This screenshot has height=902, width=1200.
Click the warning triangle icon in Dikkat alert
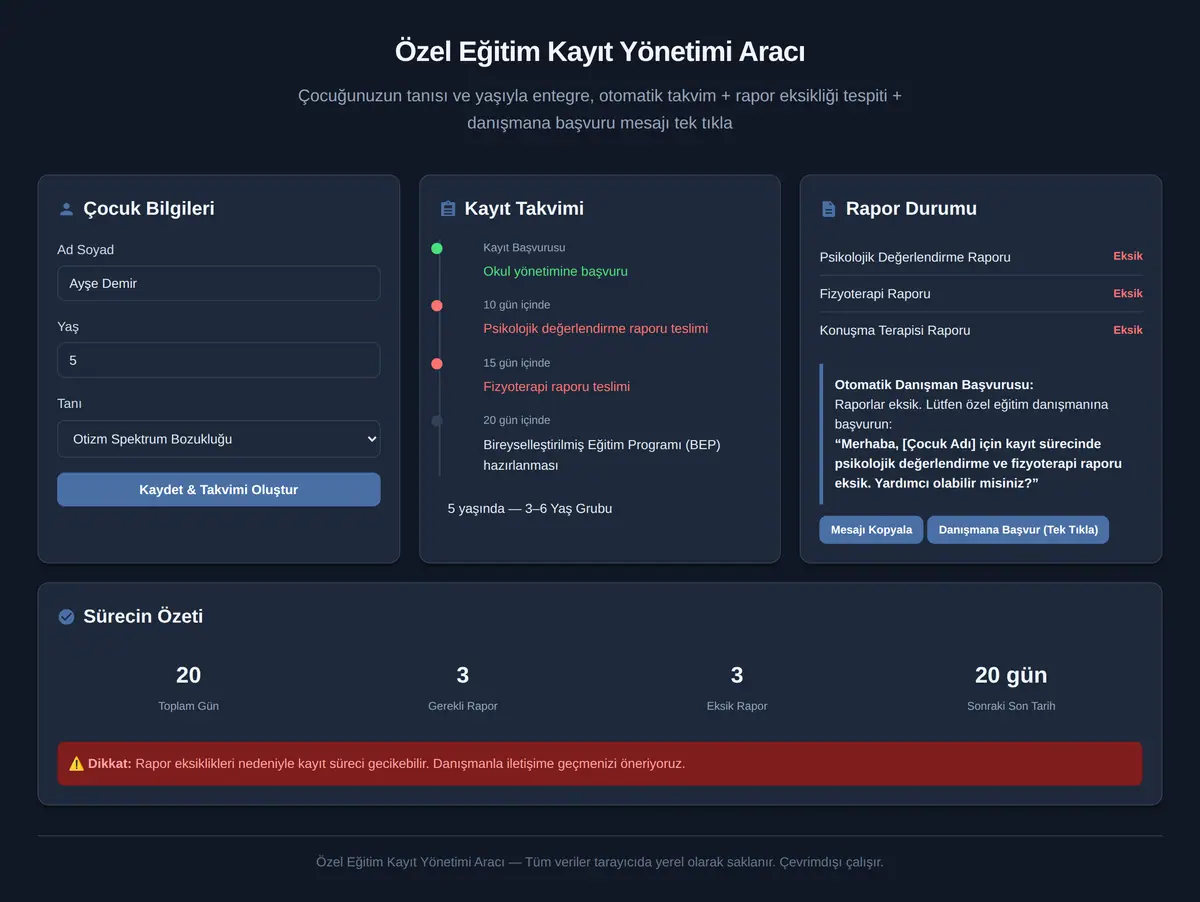[77, 763]
